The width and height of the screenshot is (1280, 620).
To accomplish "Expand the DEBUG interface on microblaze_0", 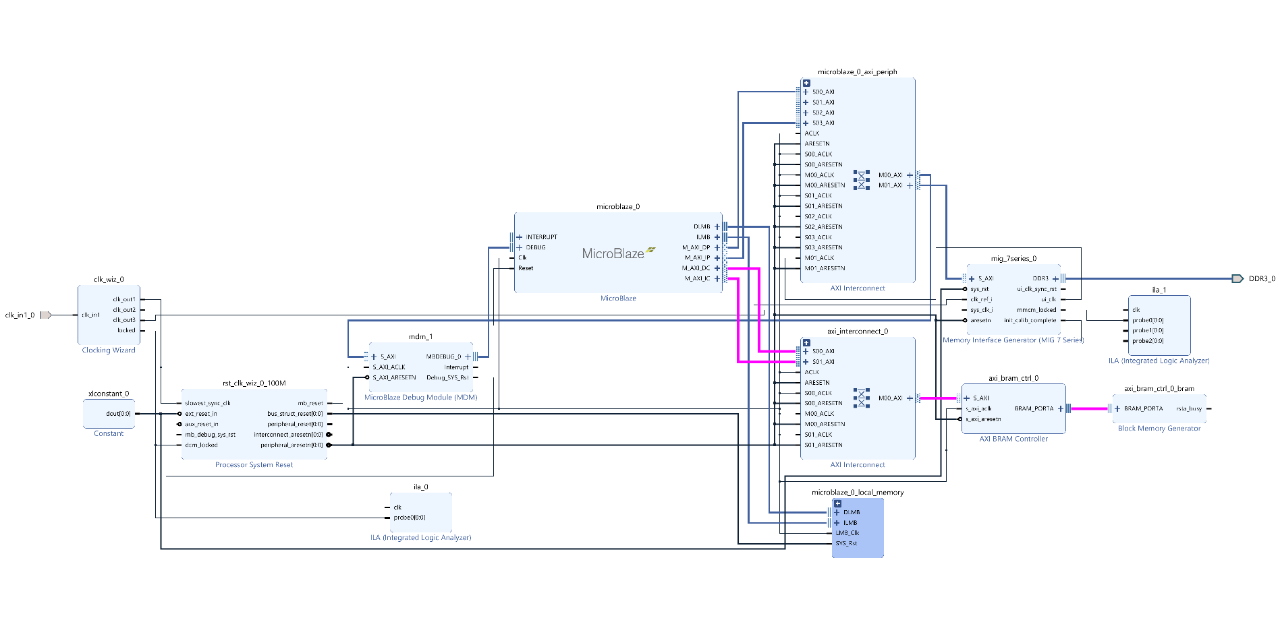I will pos(520,247).
